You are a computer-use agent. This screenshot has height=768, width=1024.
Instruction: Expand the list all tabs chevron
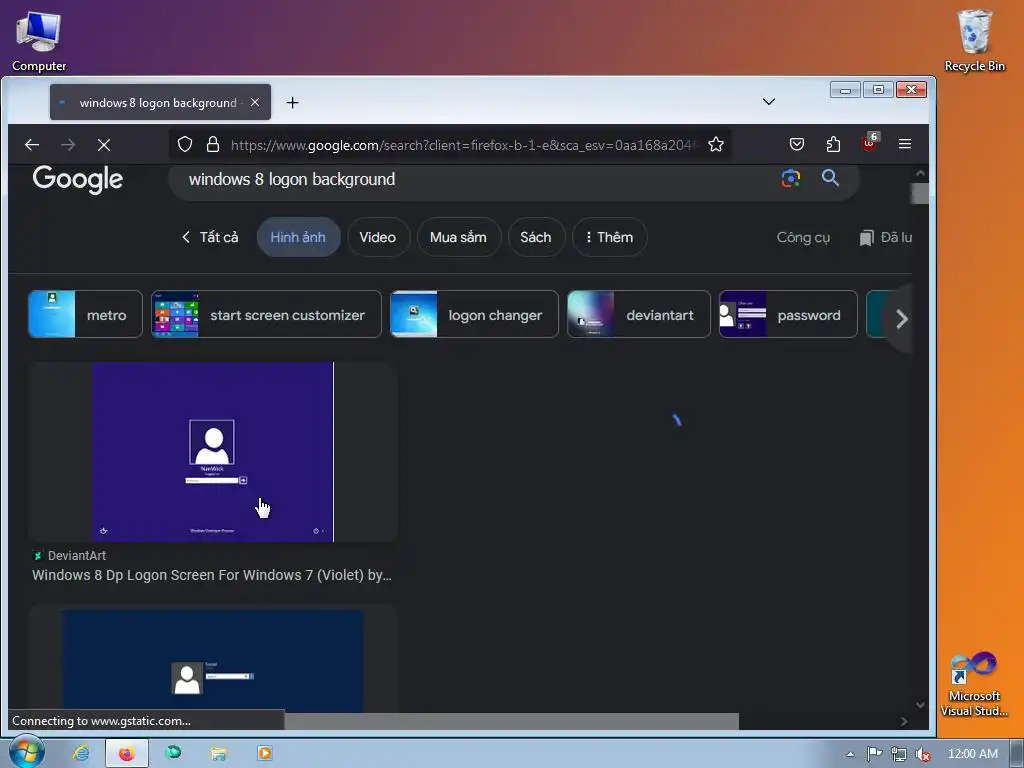pos(769,102)
